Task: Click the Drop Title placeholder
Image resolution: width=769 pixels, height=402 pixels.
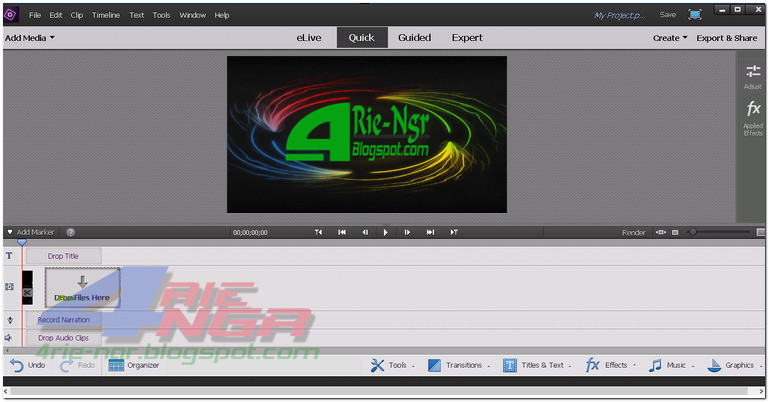Action: (x=63, y=256)
